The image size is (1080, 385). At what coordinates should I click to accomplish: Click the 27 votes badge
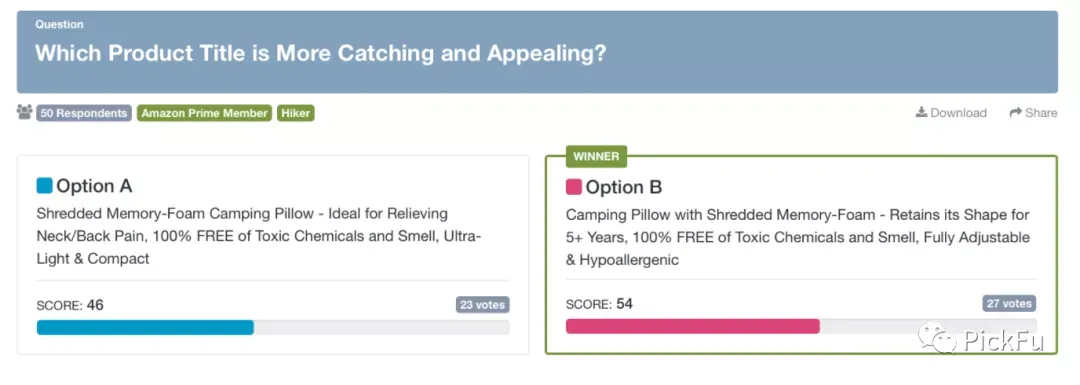[x=1009, y=303]
